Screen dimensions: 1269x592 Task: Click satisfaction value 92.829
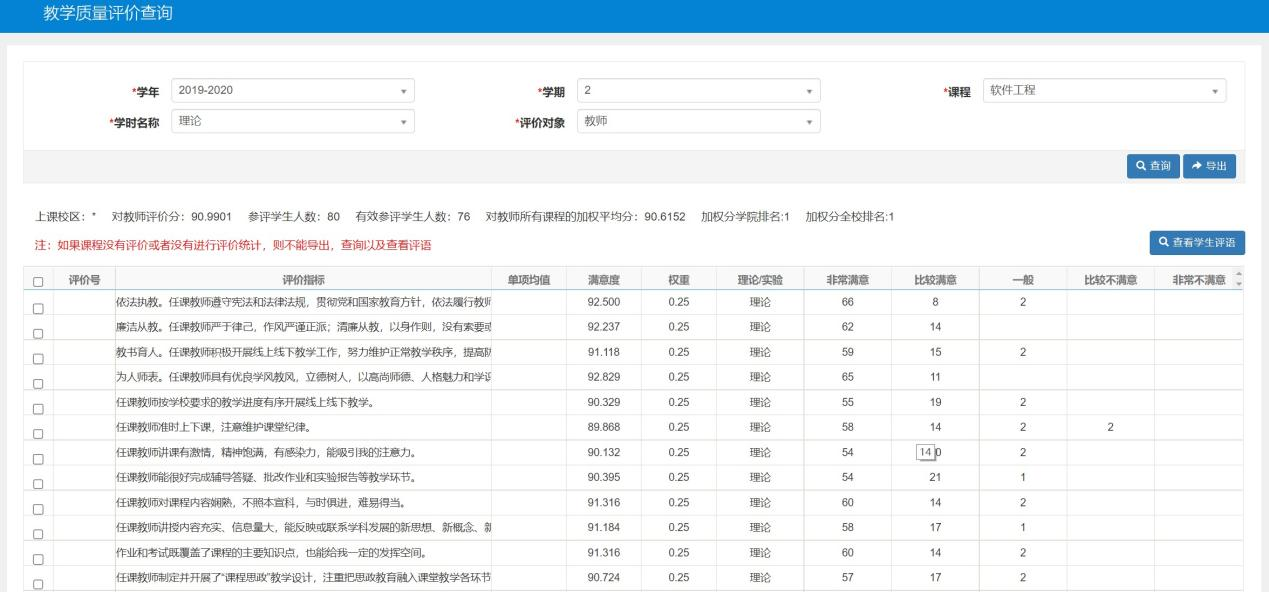(x=604, y=376)
